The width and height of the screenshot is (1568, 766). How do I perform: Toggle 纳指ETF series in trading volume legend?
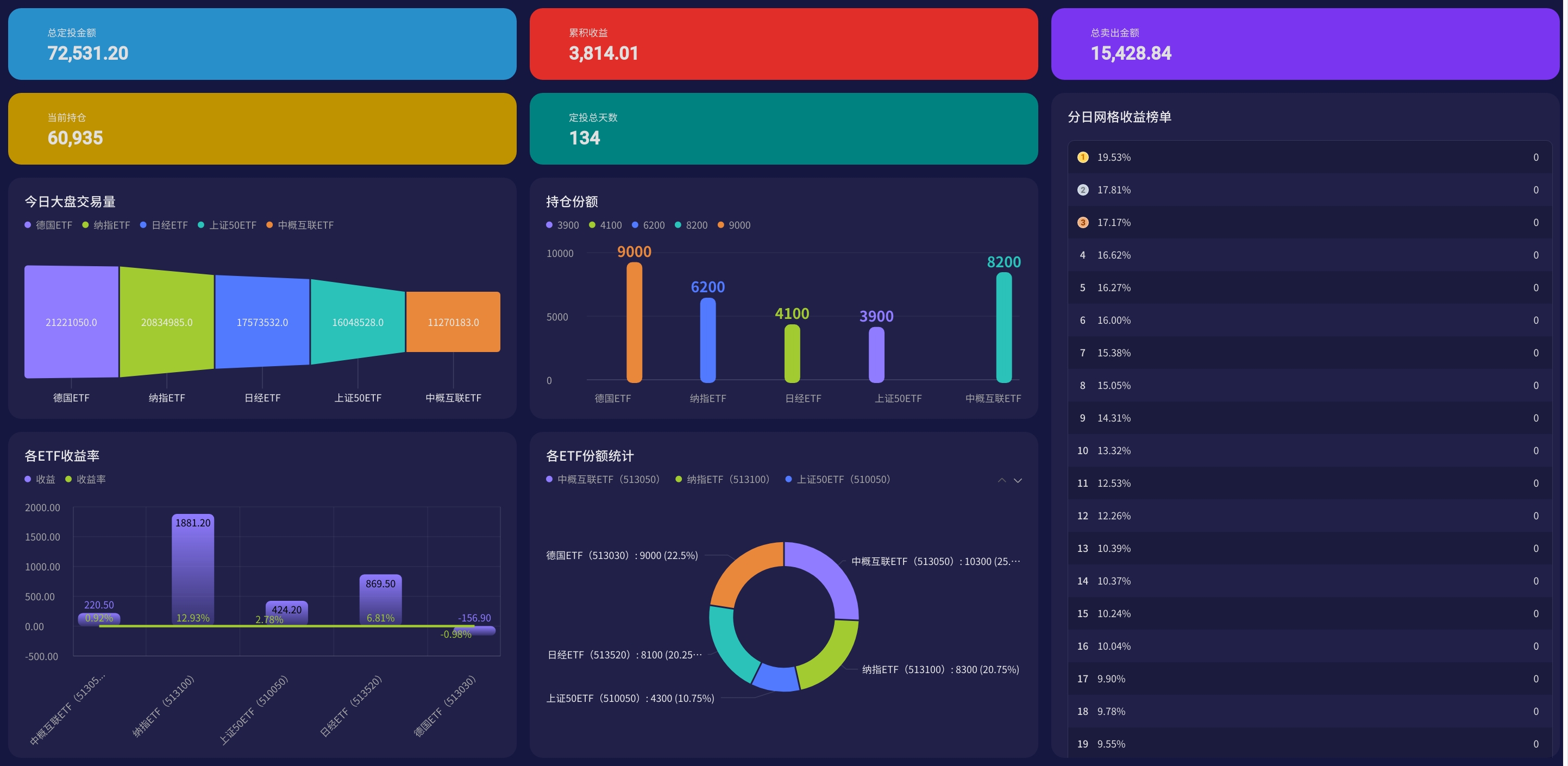point(111,225)
